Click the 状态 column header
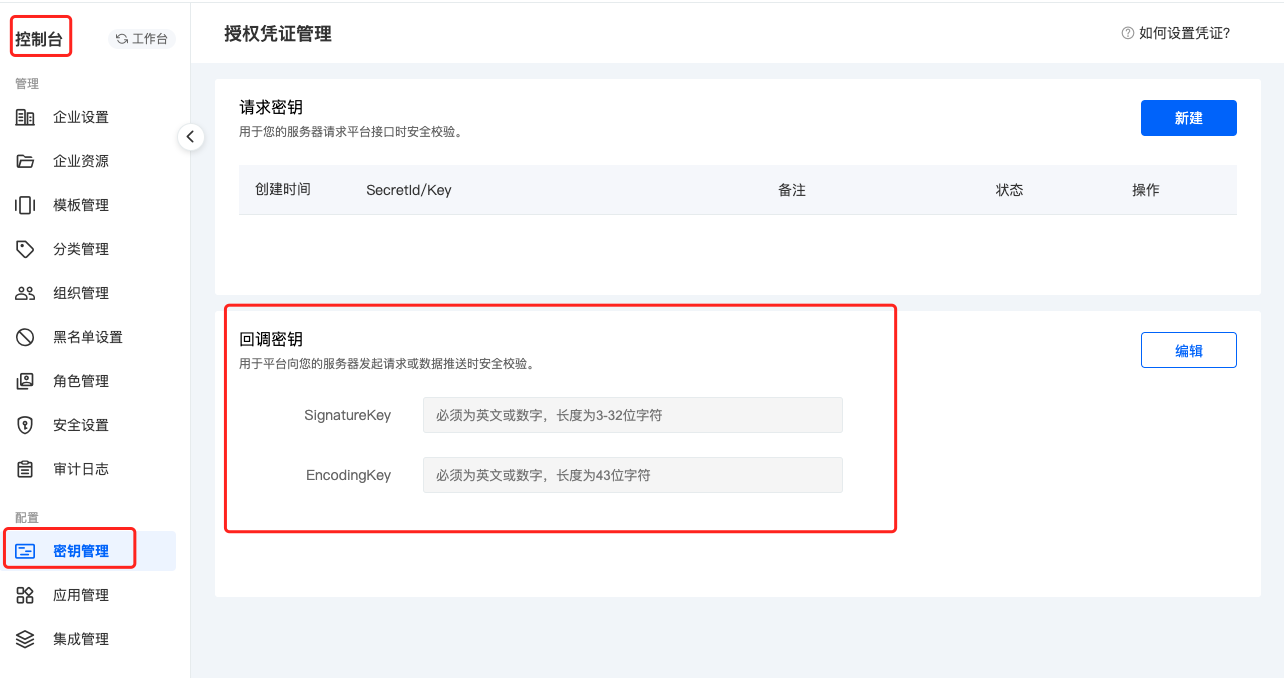This screenshot has width=1284, height=678. point(1009,190)
